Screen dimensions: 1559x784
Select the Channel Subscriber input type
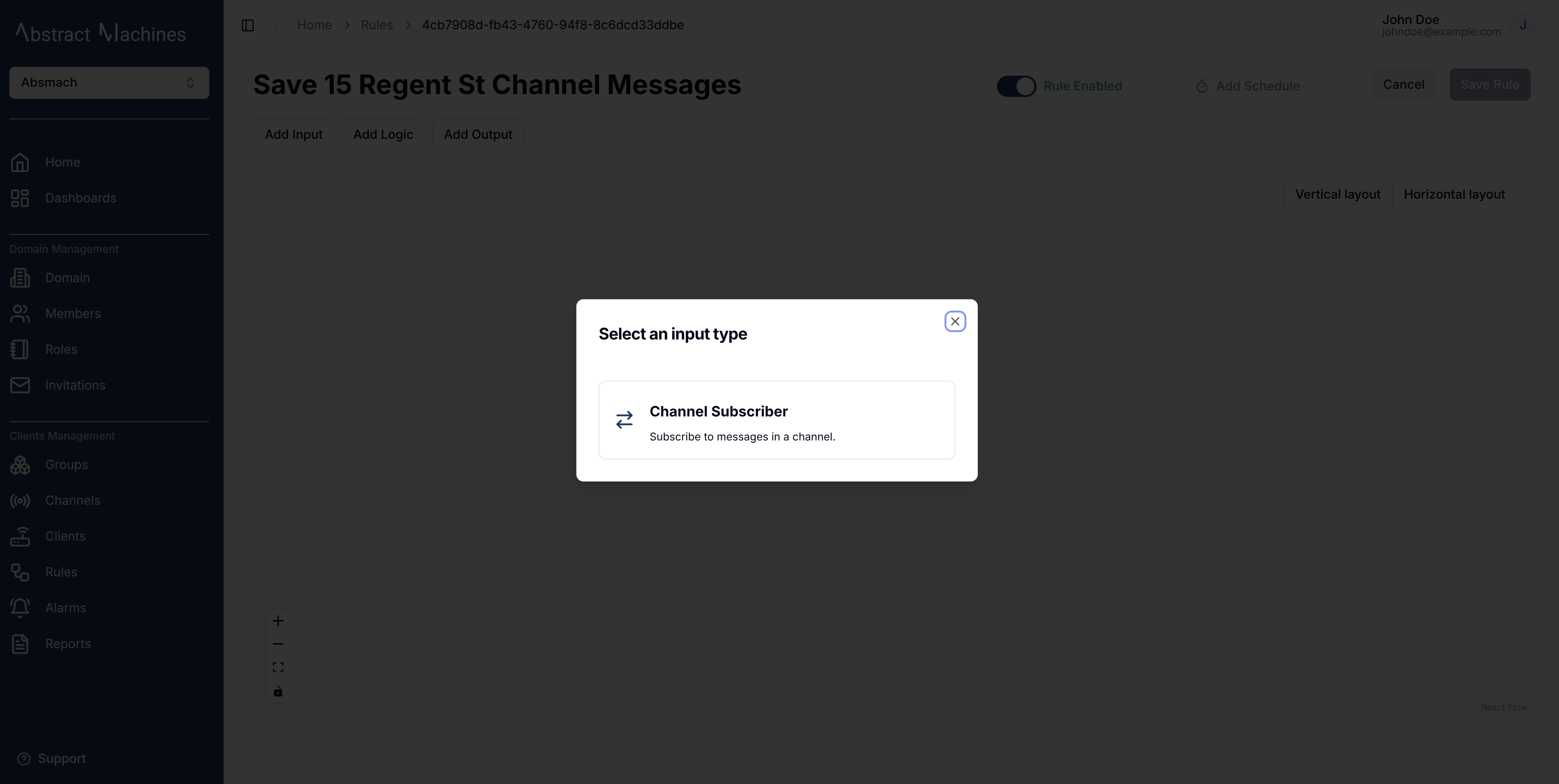(777, 420)
